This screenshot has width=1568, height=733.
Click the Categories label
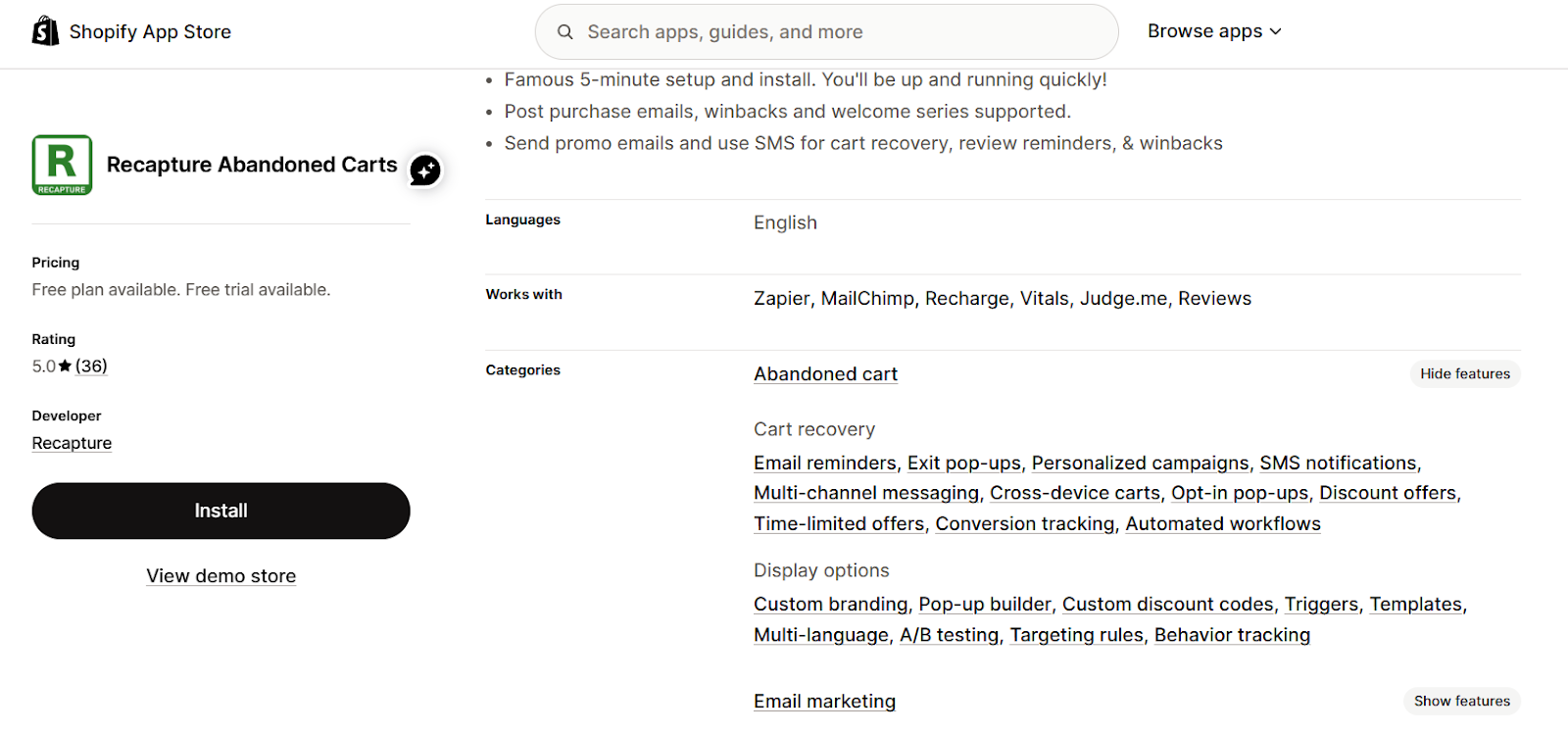point(523,369)
